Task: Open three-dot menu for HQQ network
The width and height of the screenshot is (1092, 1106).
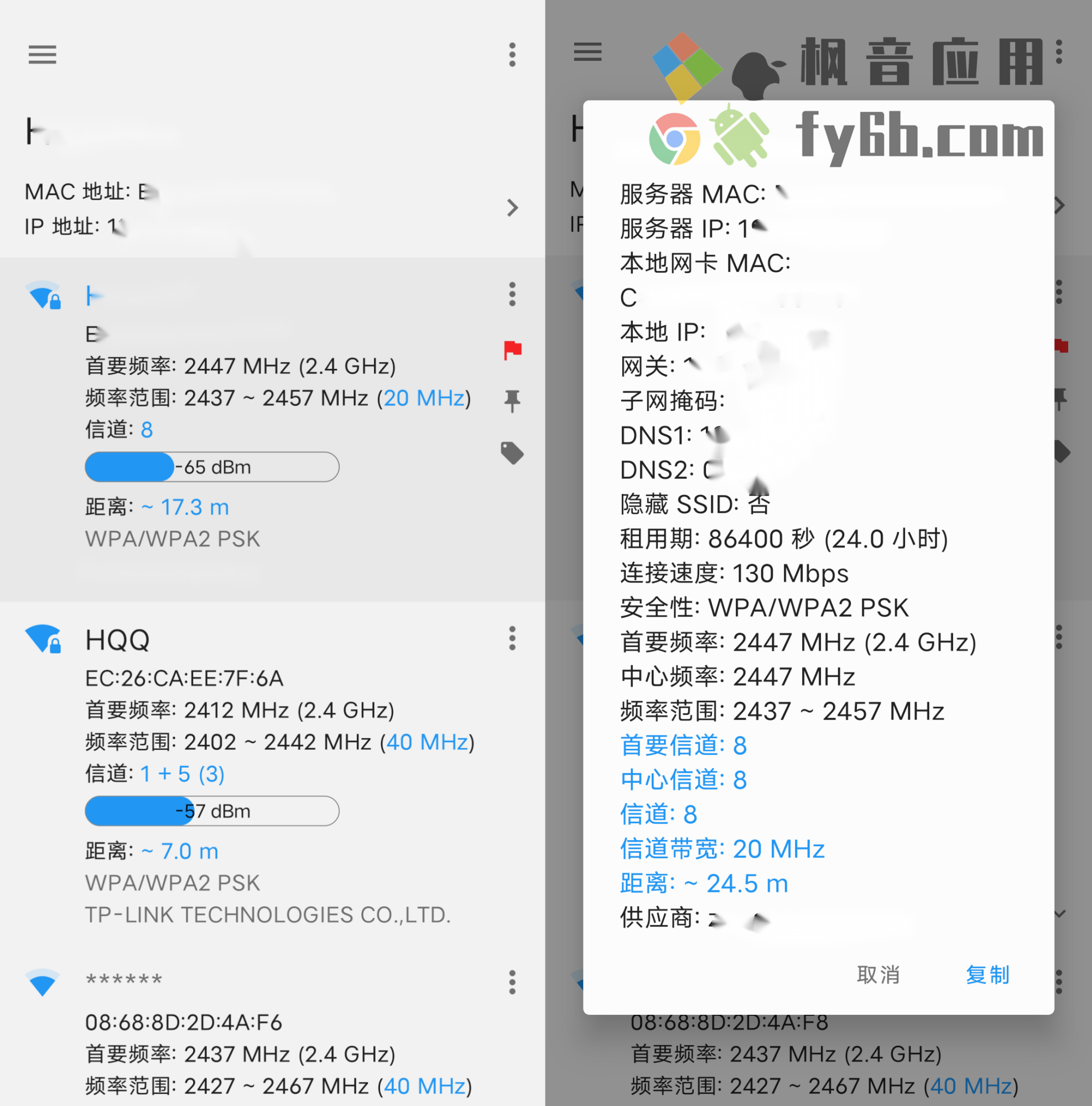Action: [512, 638]
